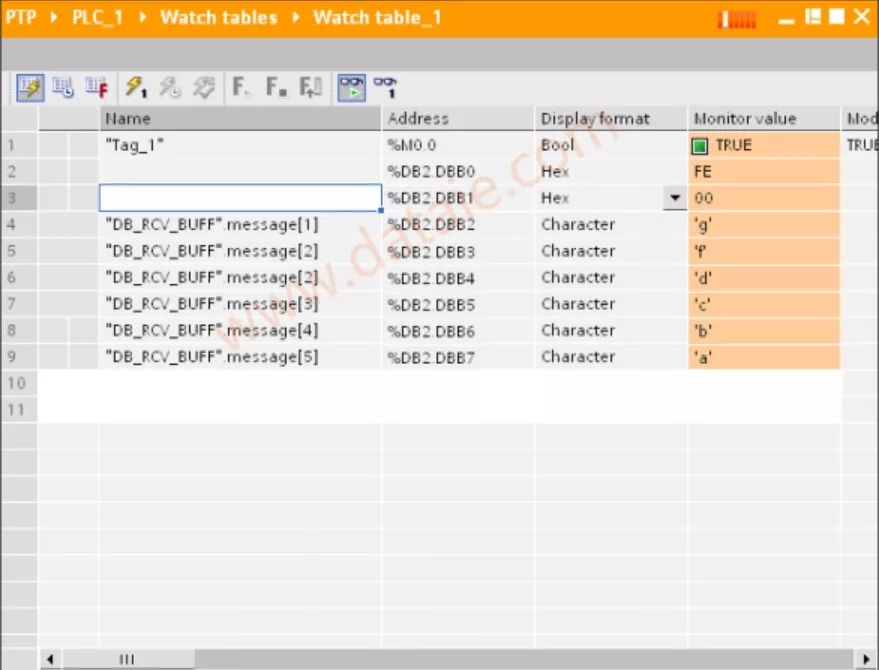Click the empty Name input field in row 3
Viewport: 879px width, 670px height.
tap(240, 198)
